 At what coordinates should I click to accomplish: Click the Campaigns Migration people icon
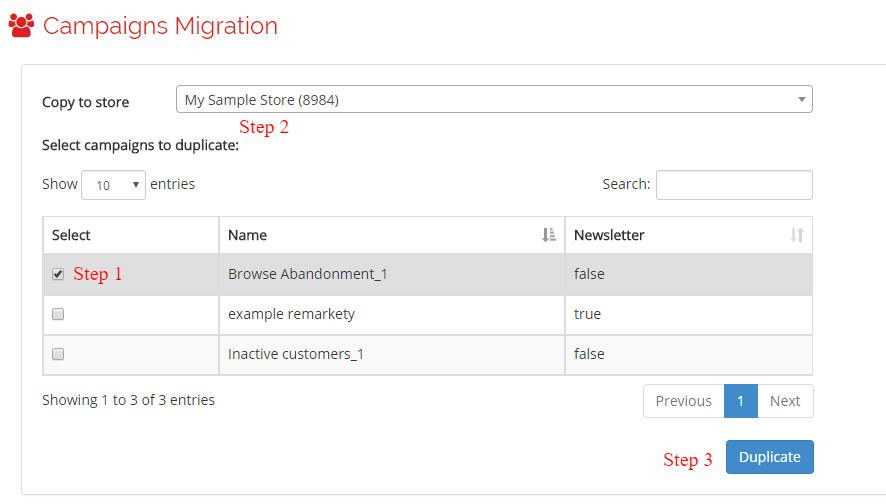[x=21, y=25]
